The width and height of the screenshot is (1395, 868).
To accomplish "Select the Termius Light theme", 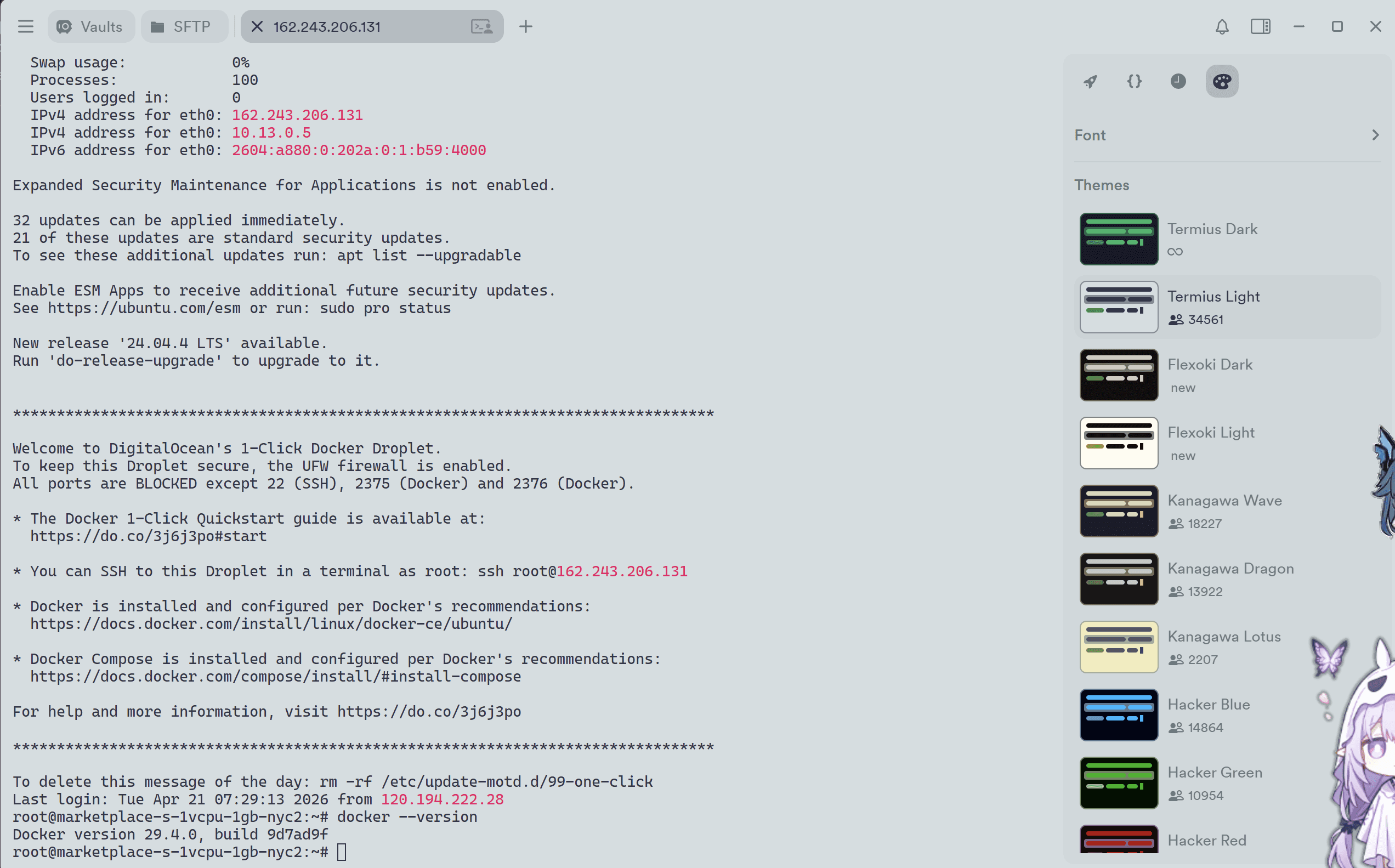I will 1227,307.
